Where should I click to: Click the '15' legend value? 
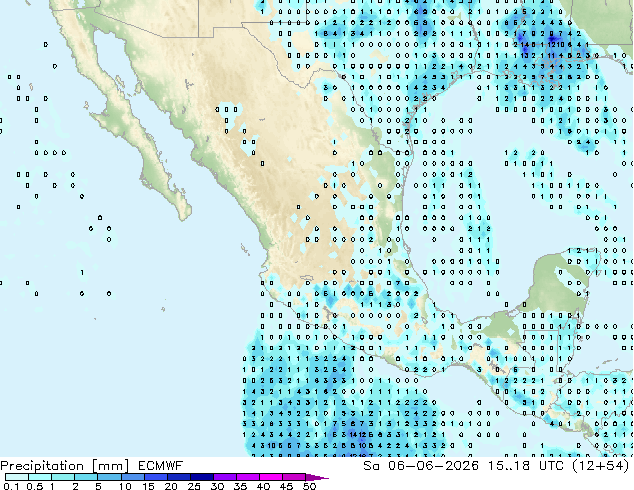click(148, 486)
